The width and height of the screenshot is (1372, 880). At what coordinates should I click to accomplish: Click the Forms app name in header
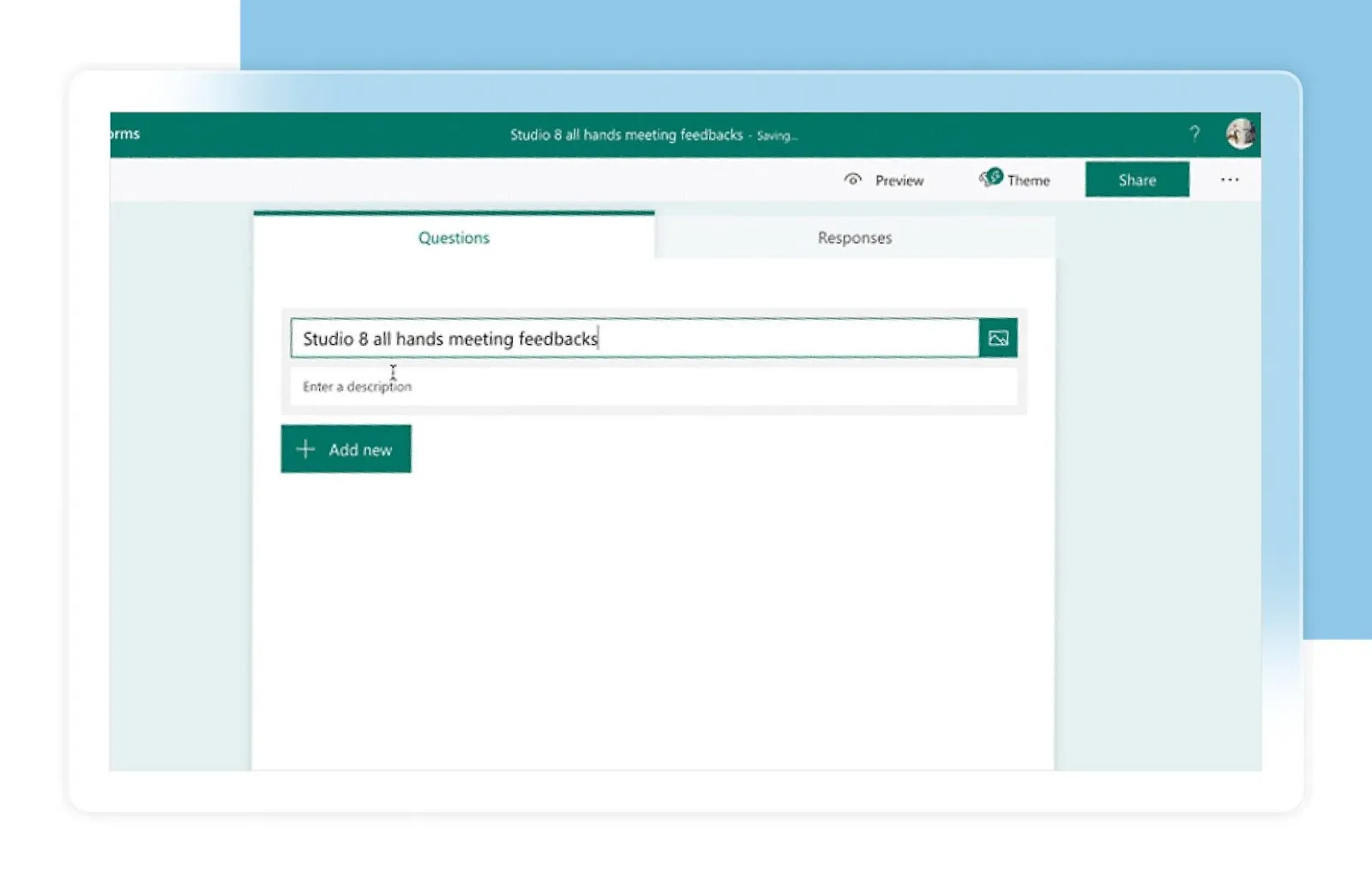125,134
